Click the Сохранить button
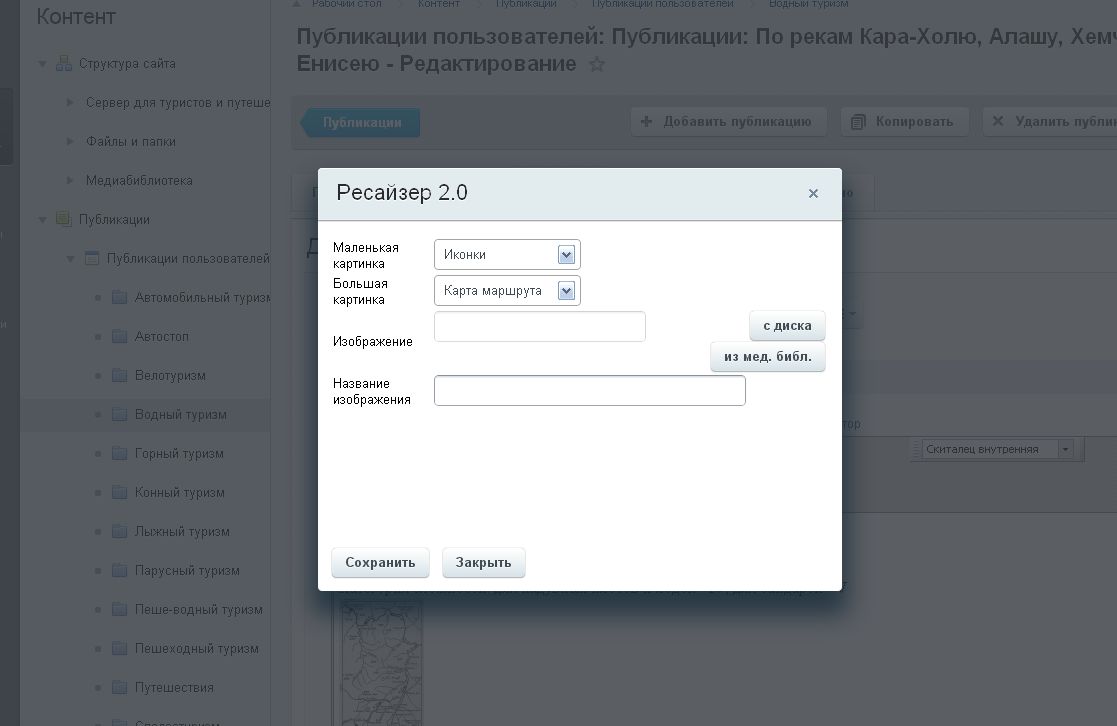The image size is (1117, 726). [380, 562]
